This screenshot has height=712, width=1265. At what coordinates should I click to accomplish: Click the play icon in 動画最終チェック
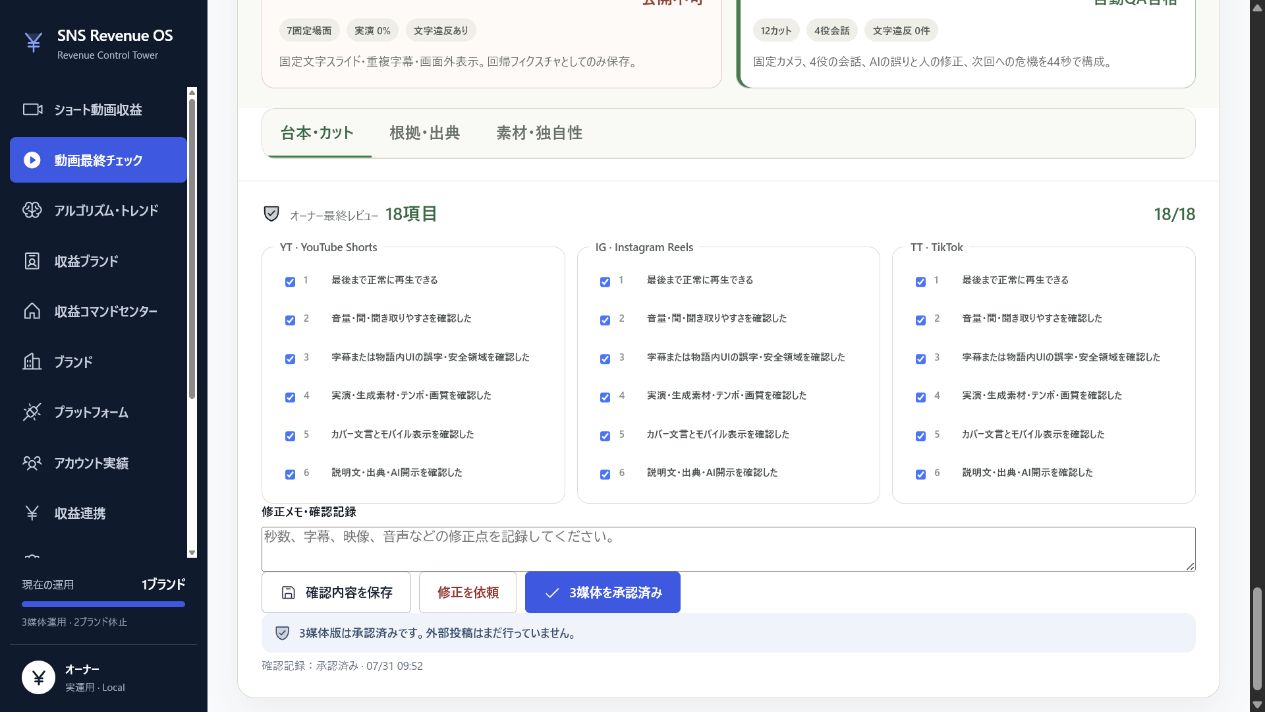click(x=32, y=160)
